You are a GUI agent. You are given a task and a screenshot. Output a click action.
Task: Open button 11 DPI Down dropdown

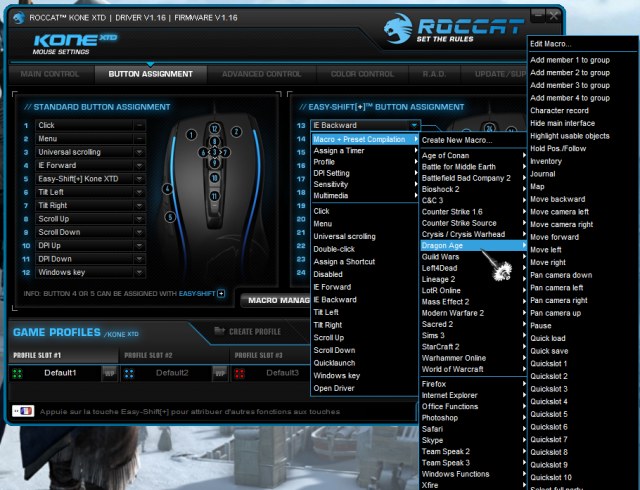[139, 259]
